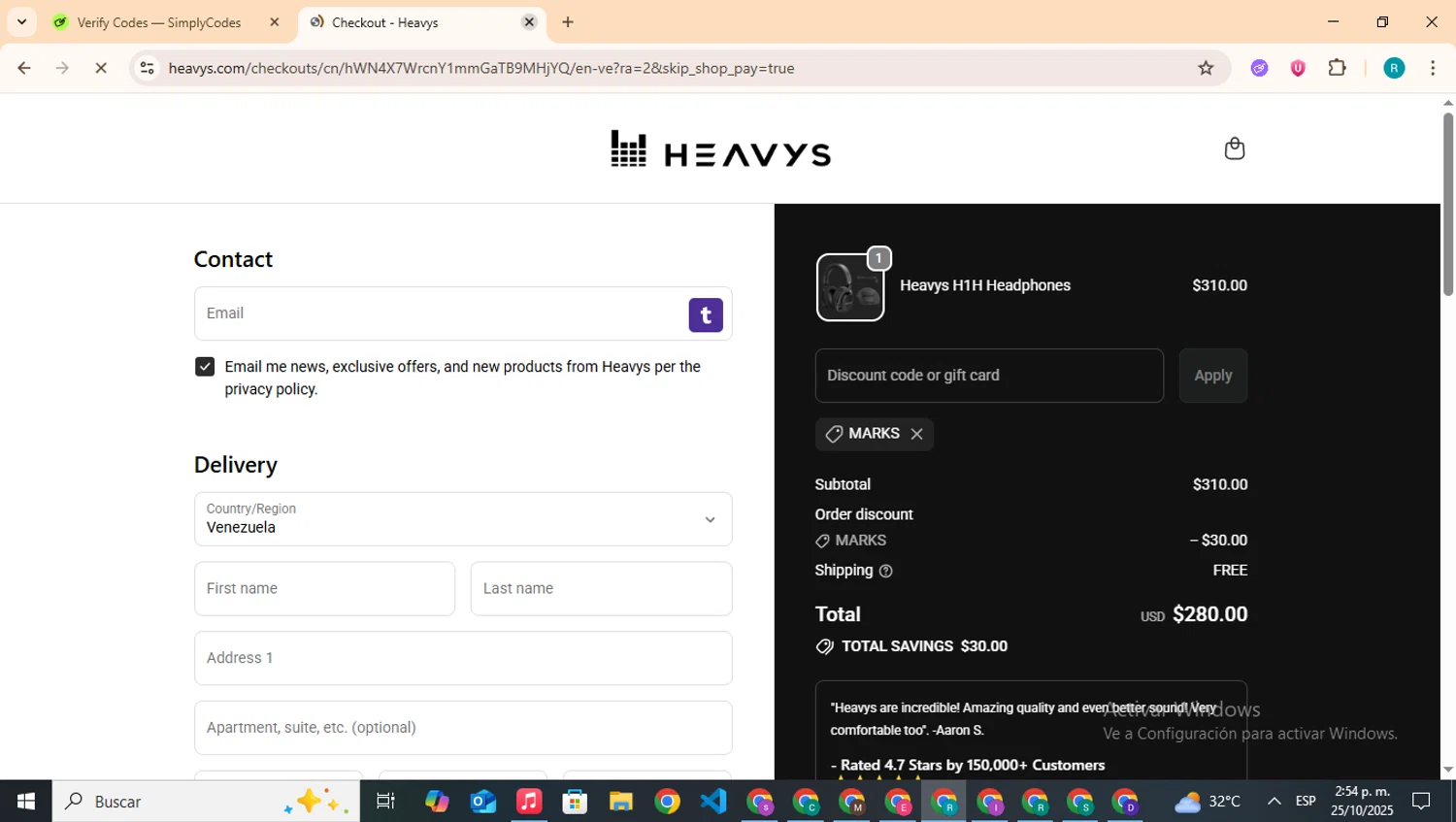Screen dimensions: 1456x822
Task: Open File Explorer from the taskbar
Action: pos(621,801)
